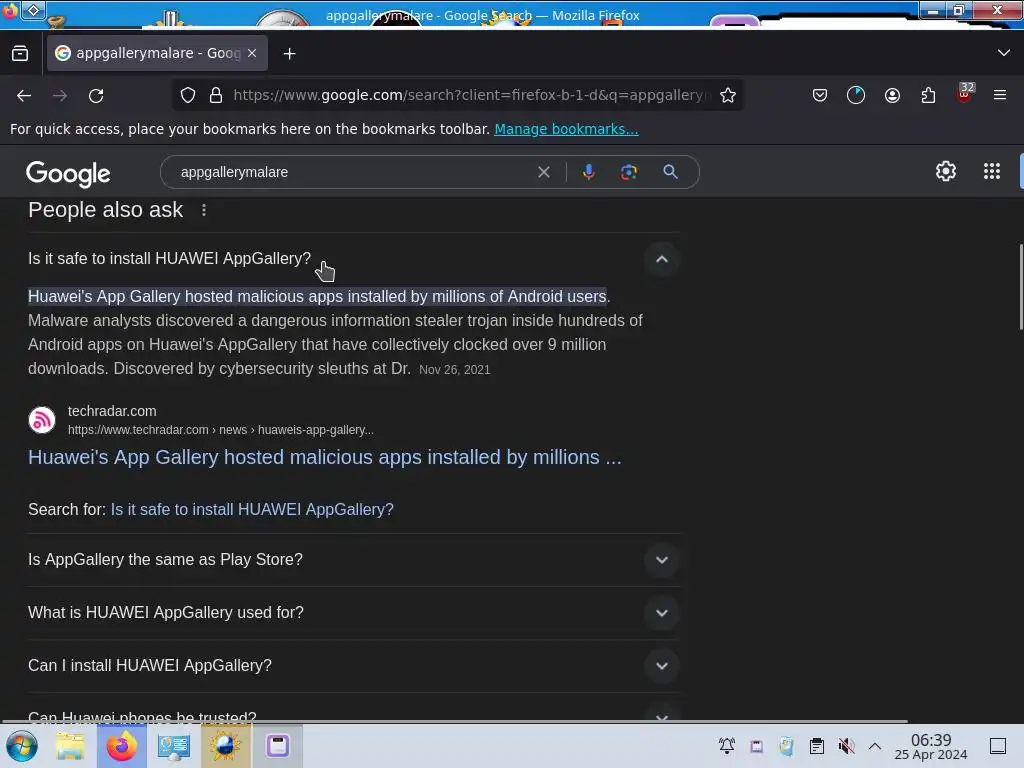Open Firefox application hamburger menu

[1000, 95]
